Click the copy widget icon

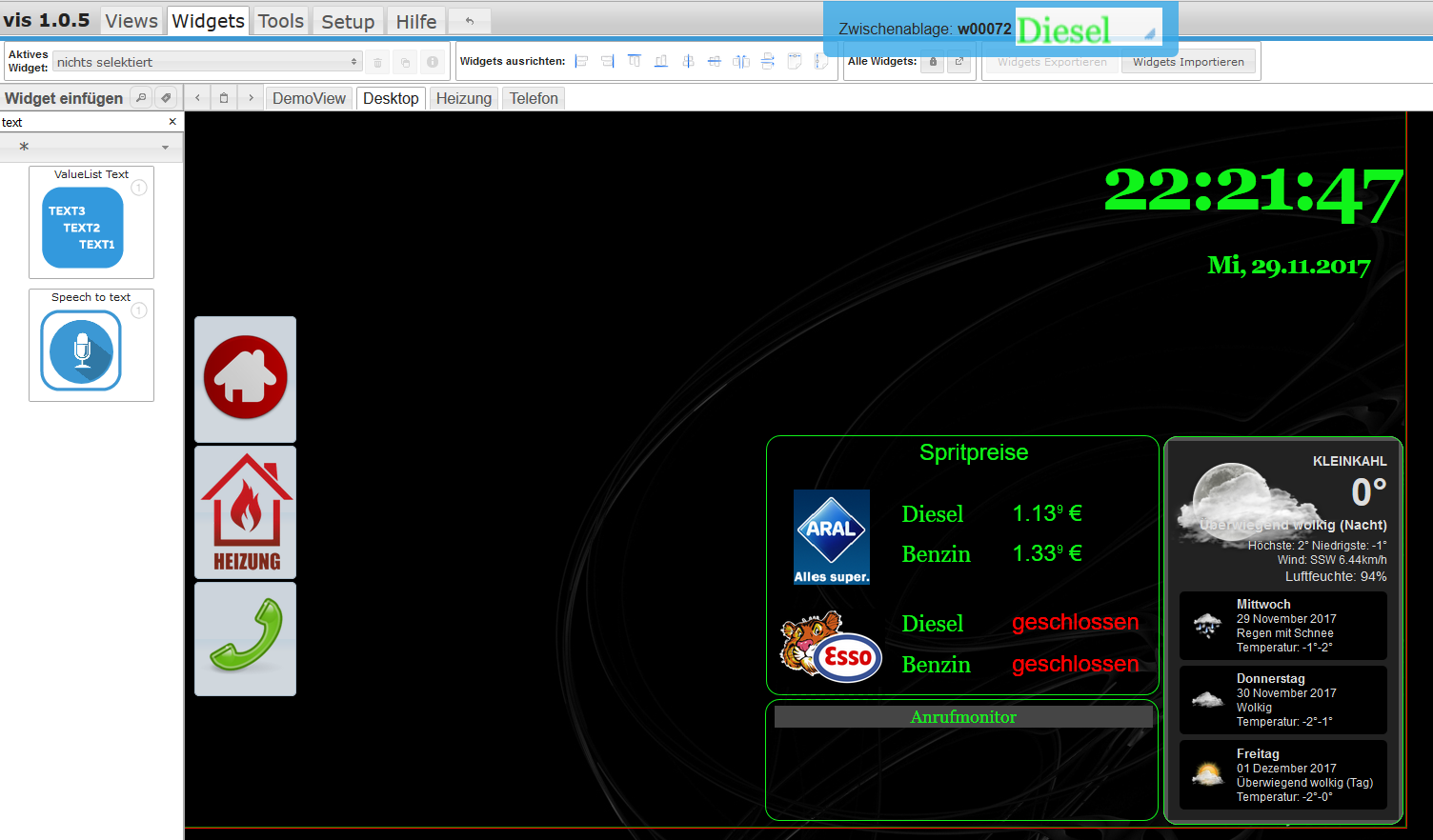point(405,62)
